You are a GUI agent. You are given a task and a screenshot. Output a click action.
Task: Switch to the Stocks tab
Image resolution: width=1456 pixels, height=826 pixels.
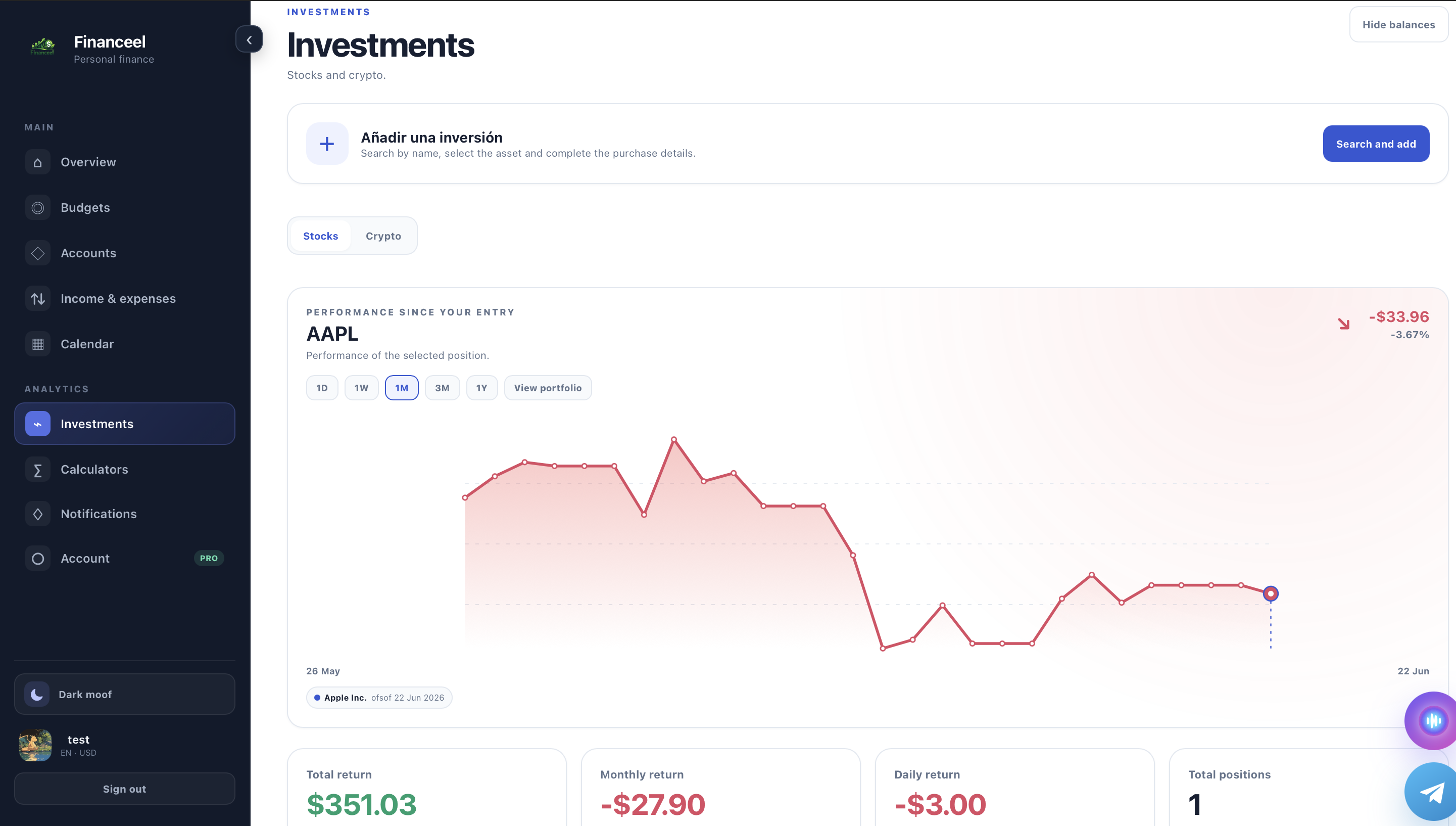(320, 236)
